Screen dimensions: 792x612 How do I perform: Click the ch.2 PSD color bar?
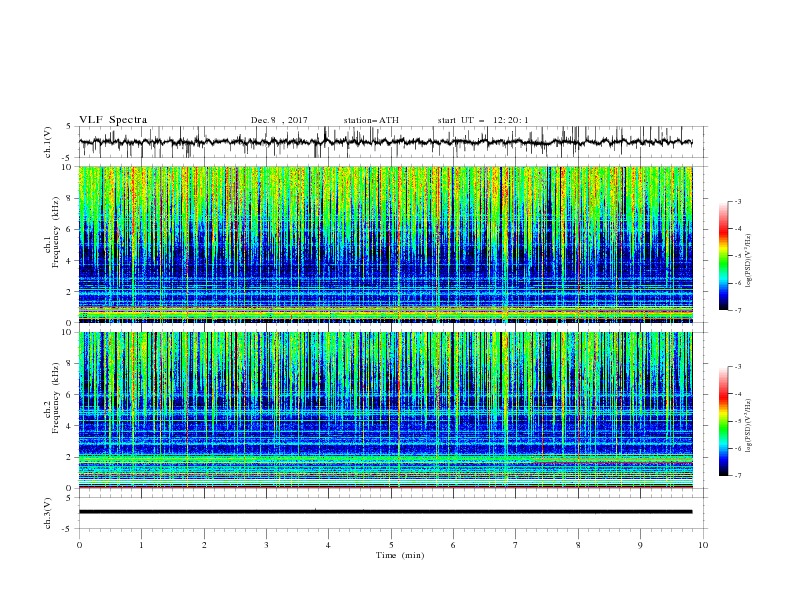723,421
